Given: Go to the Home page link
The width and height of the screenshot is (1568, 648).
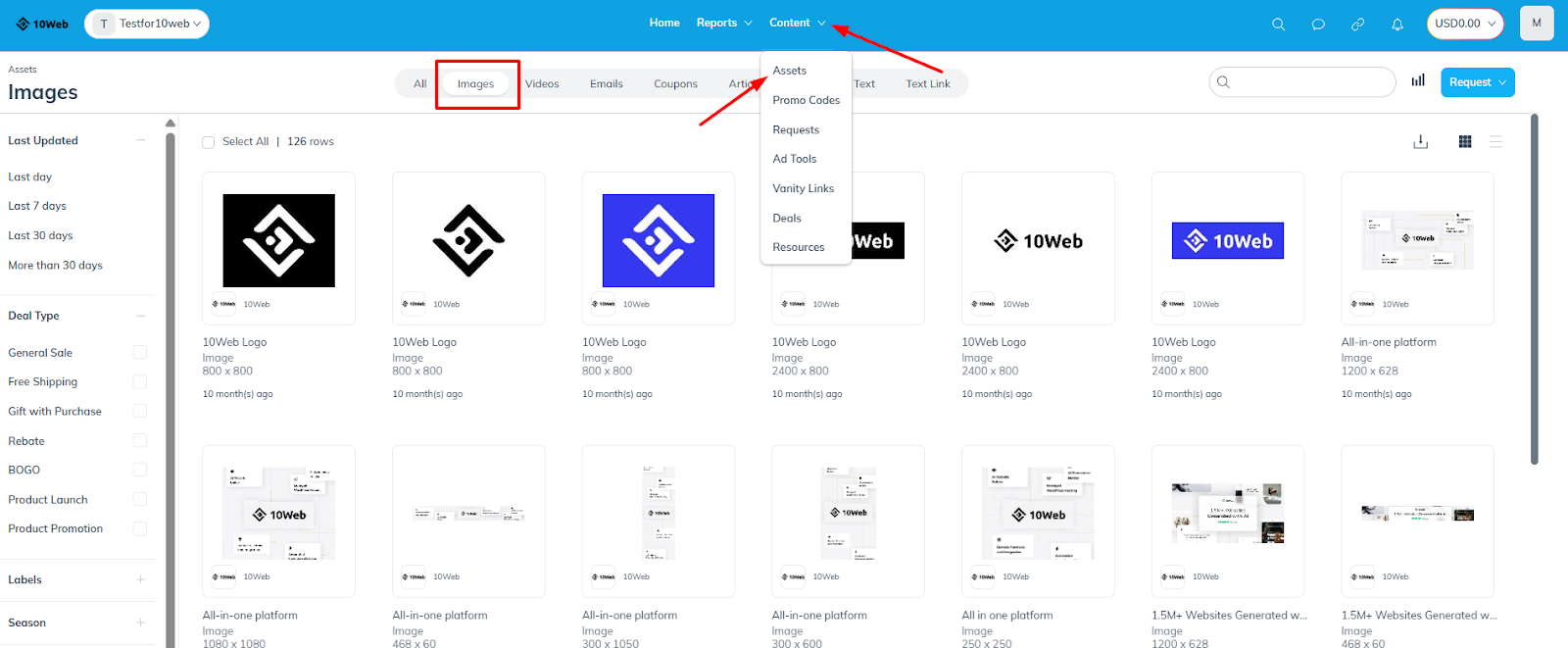Looking at the screenshot, I should [664, 23].
